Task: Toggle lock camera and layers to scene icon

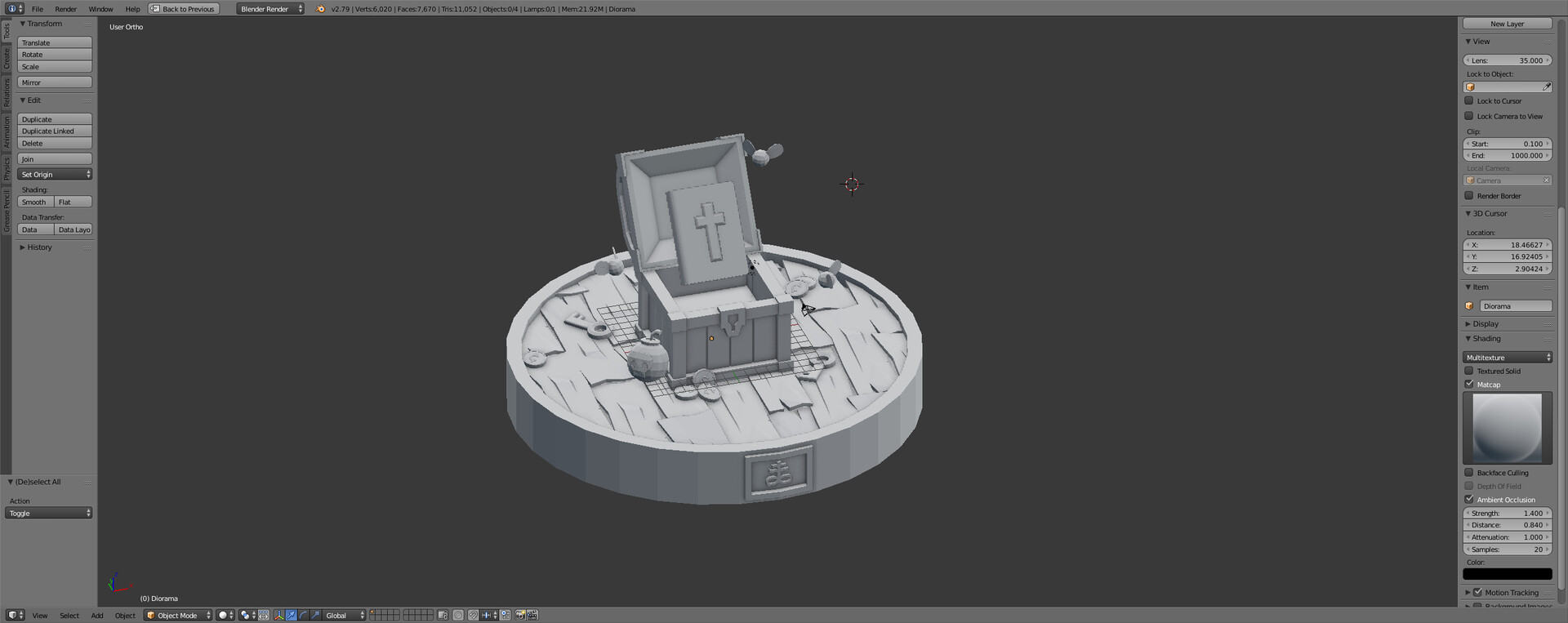Action: point(443,615)
